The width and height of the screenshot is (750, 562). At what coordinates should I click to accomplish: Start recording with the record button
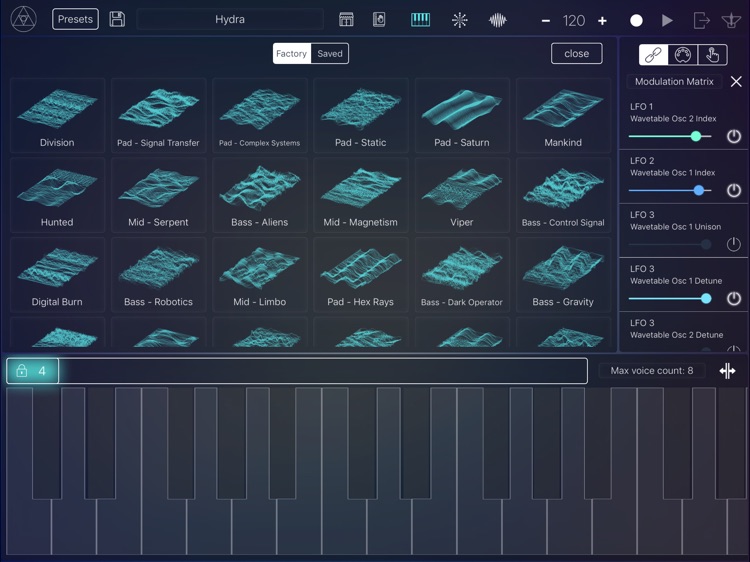[636, 21]
